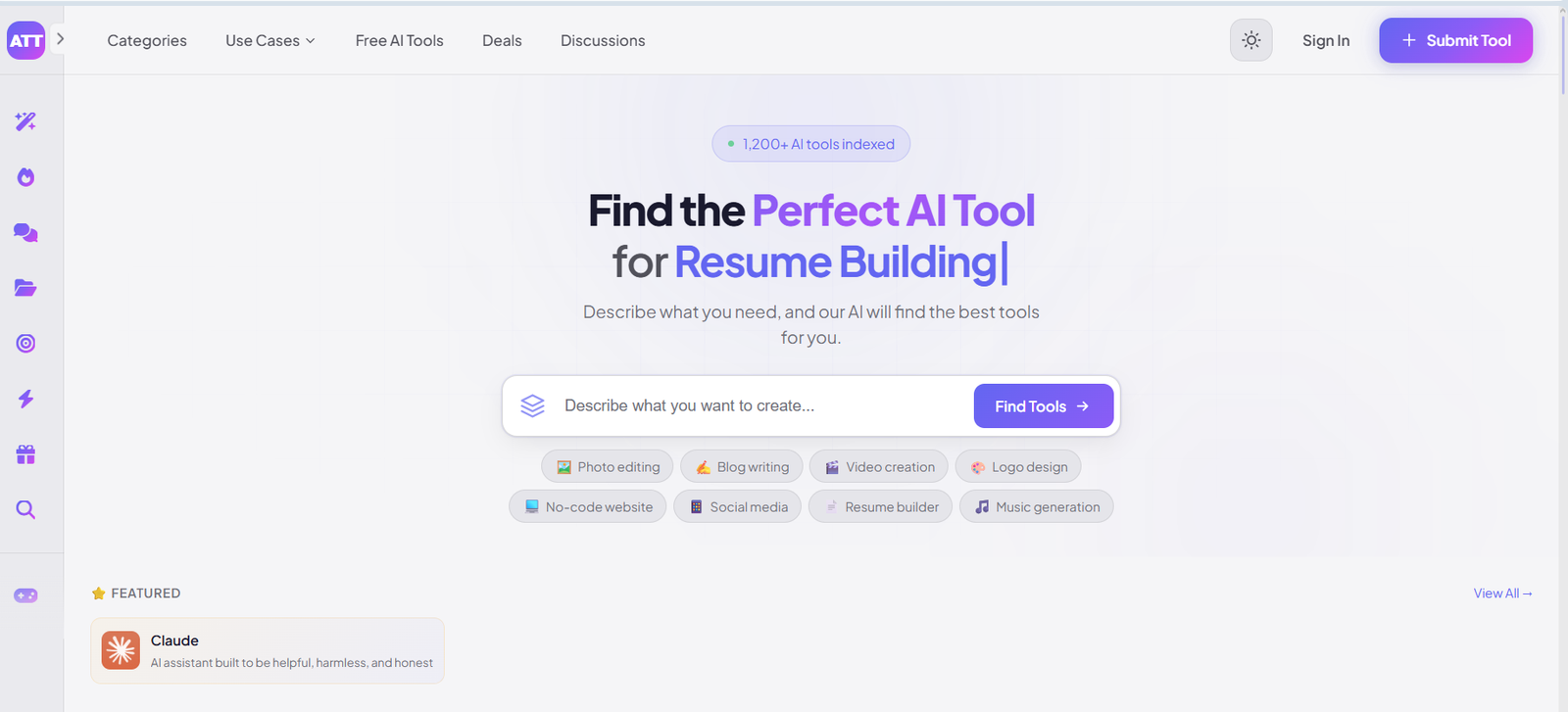The width and height of the screenshot is (1568, 712).
Task: Click the target bullseye sidebar icon
Action: click(x=25, y=344)
